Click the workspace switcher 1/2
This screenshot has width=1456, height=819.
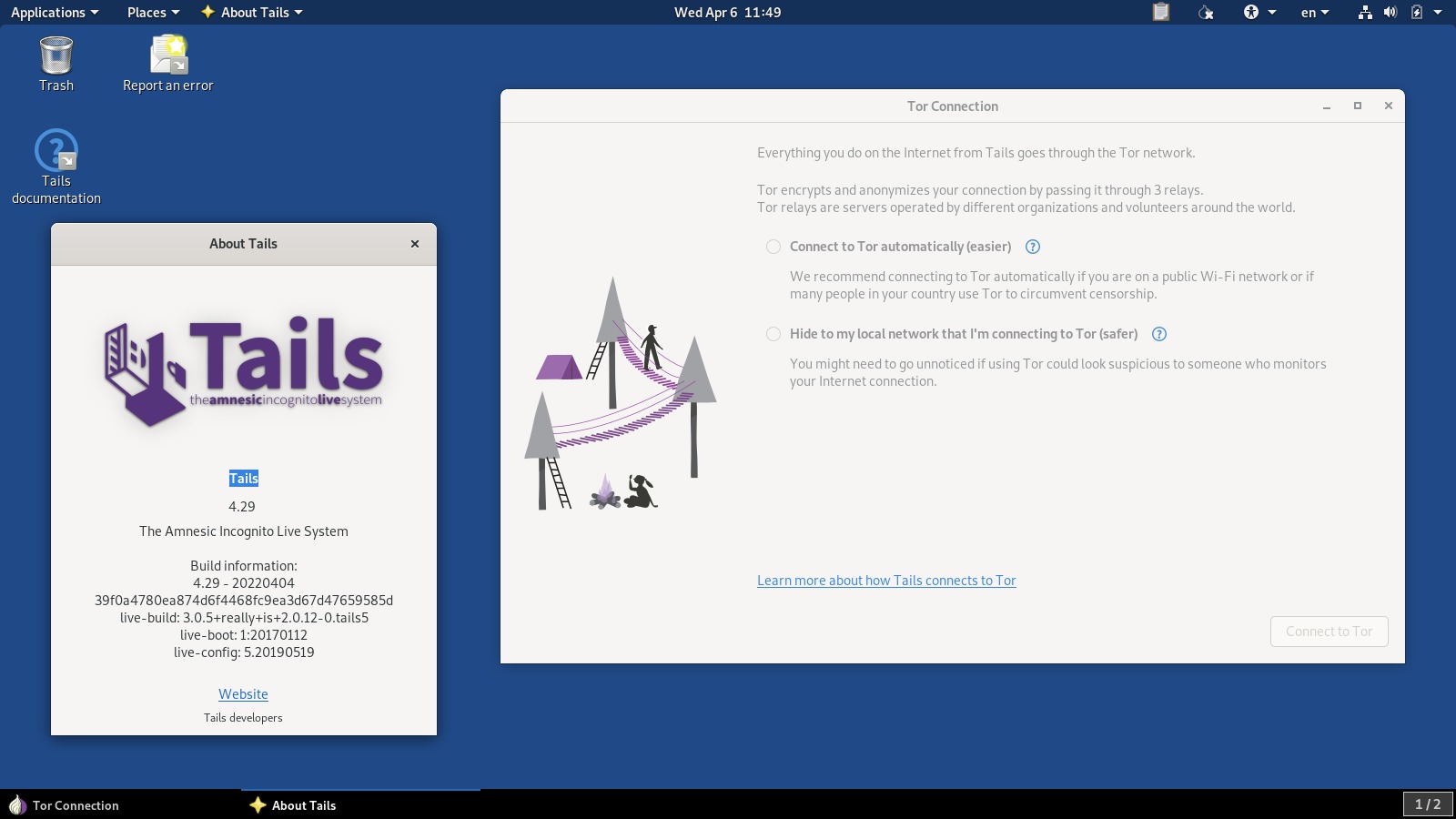tap(1428, 804)
